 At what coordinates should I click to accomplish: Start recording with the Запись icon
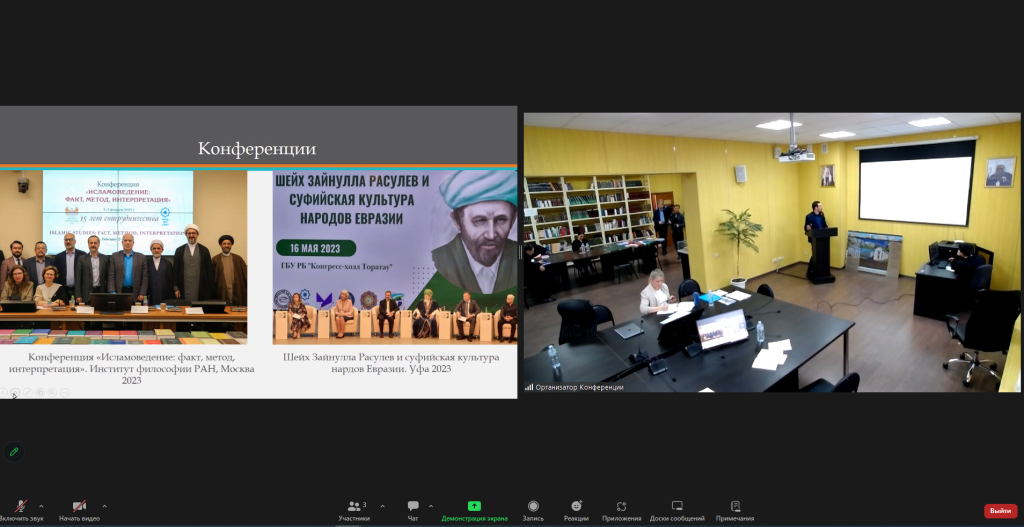tap(533, 506)
